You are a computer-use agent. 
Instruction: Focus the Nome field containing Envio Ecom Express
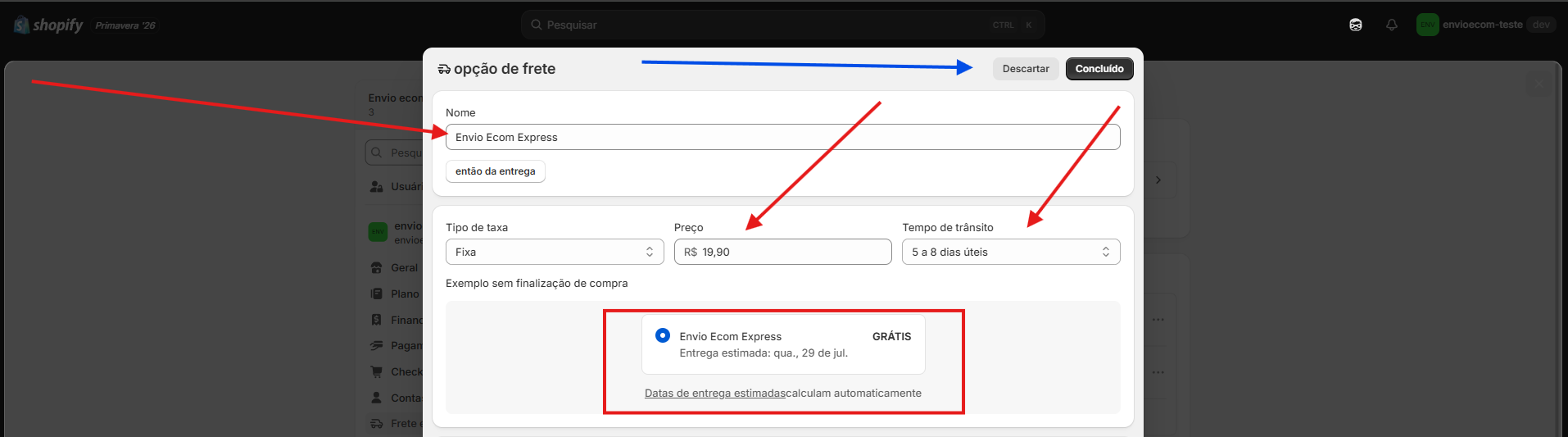point(783,137)
